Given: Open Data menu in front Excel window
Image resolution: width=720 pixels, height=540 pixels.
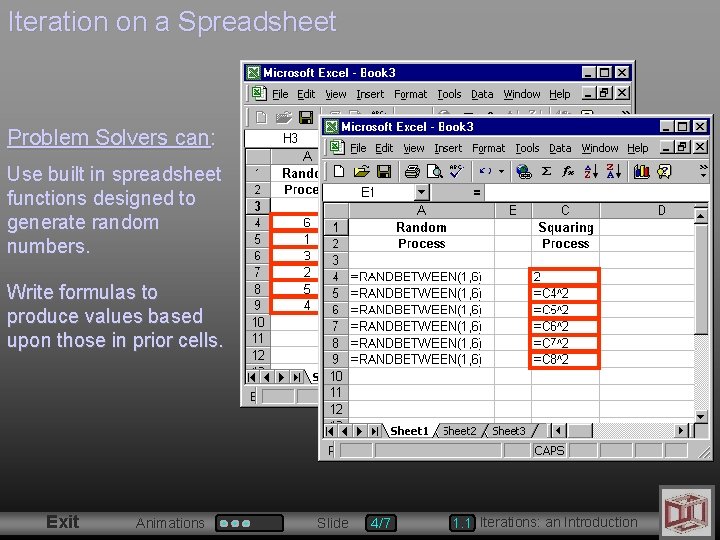Looking at the screenshot, I should 560,148.
